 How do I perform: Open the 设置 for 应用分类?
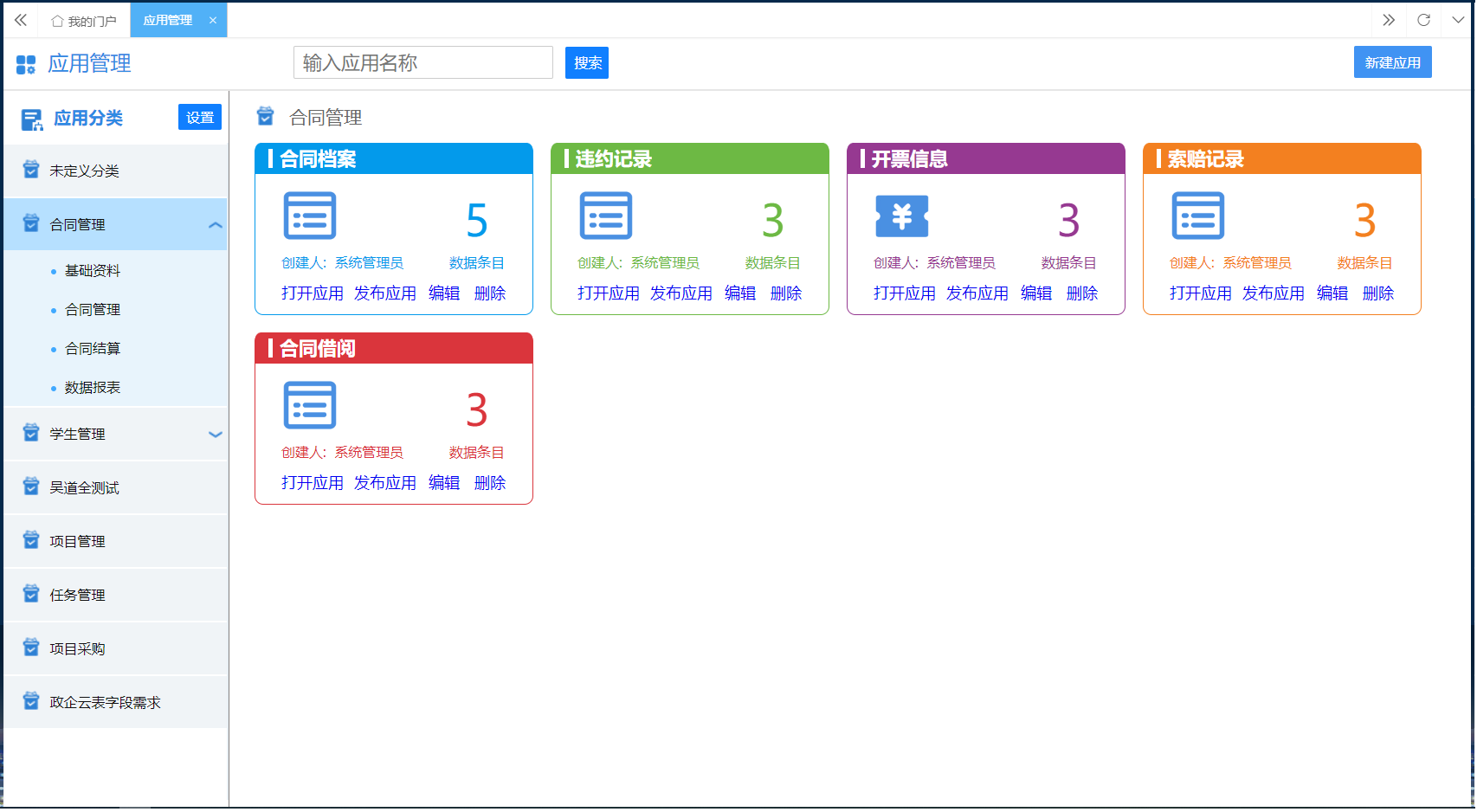pyautogui.click(x=200, y=118)
